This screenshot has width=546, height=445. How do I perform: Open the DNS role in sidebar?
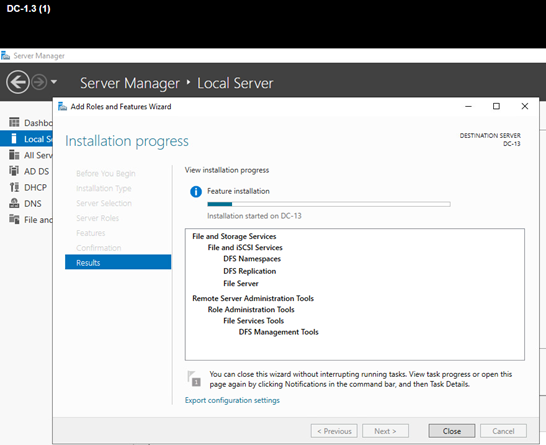26,203
